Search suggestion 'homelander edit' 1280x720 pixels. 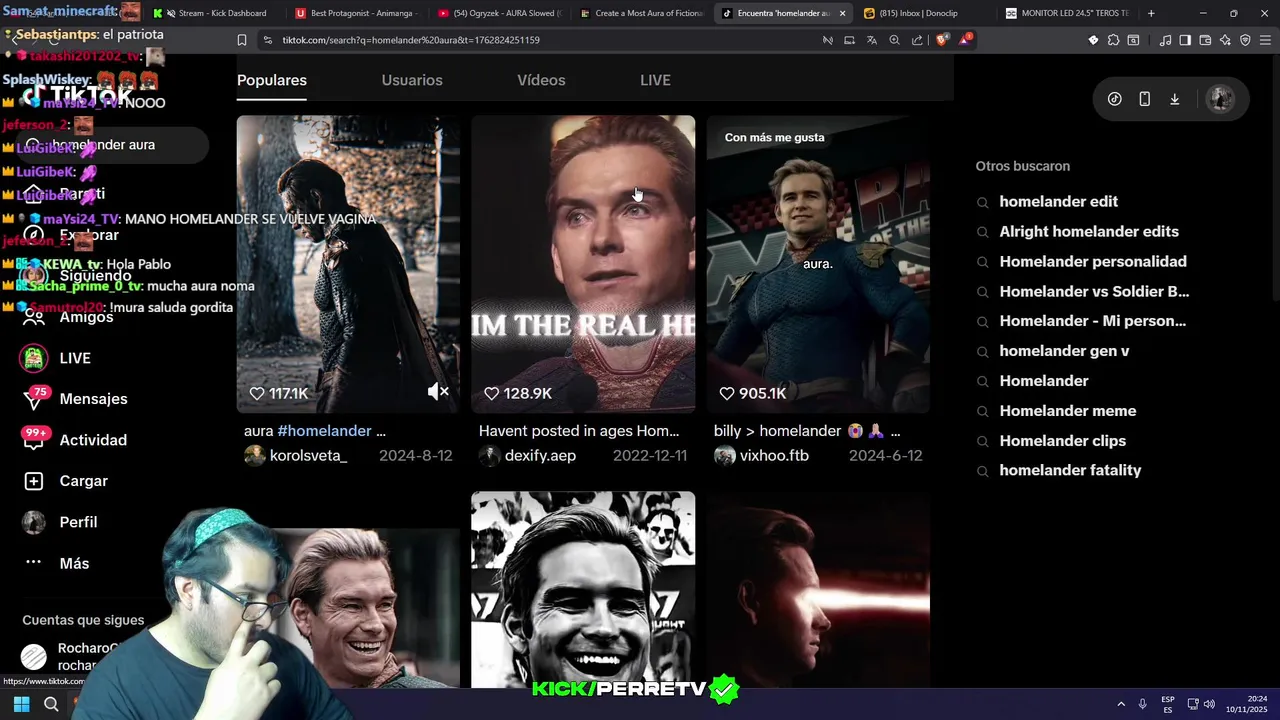[x=1058, y=202]
